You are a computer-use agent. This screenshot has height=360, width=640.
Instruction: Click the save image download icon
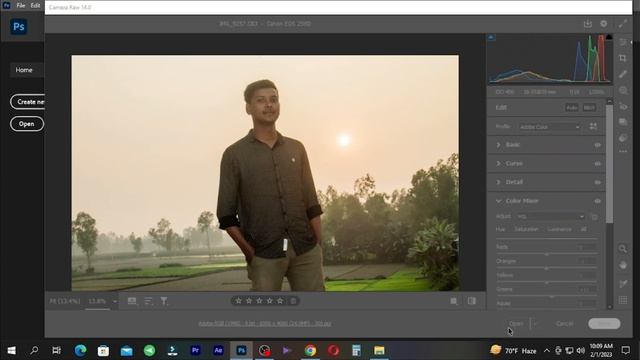pos(587,24)
